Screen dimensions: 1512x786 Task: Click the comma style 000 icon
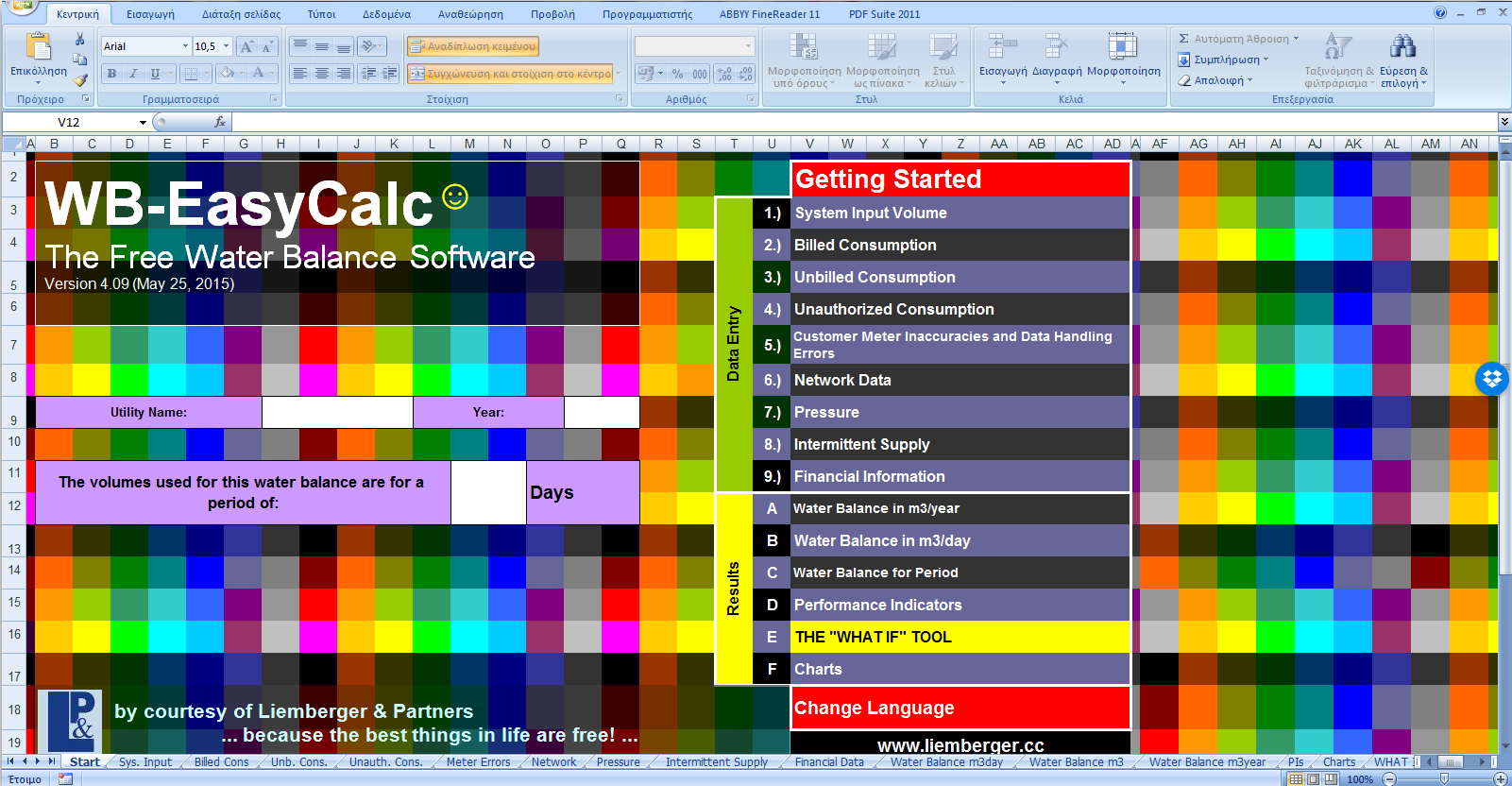[x=700, y=73]
